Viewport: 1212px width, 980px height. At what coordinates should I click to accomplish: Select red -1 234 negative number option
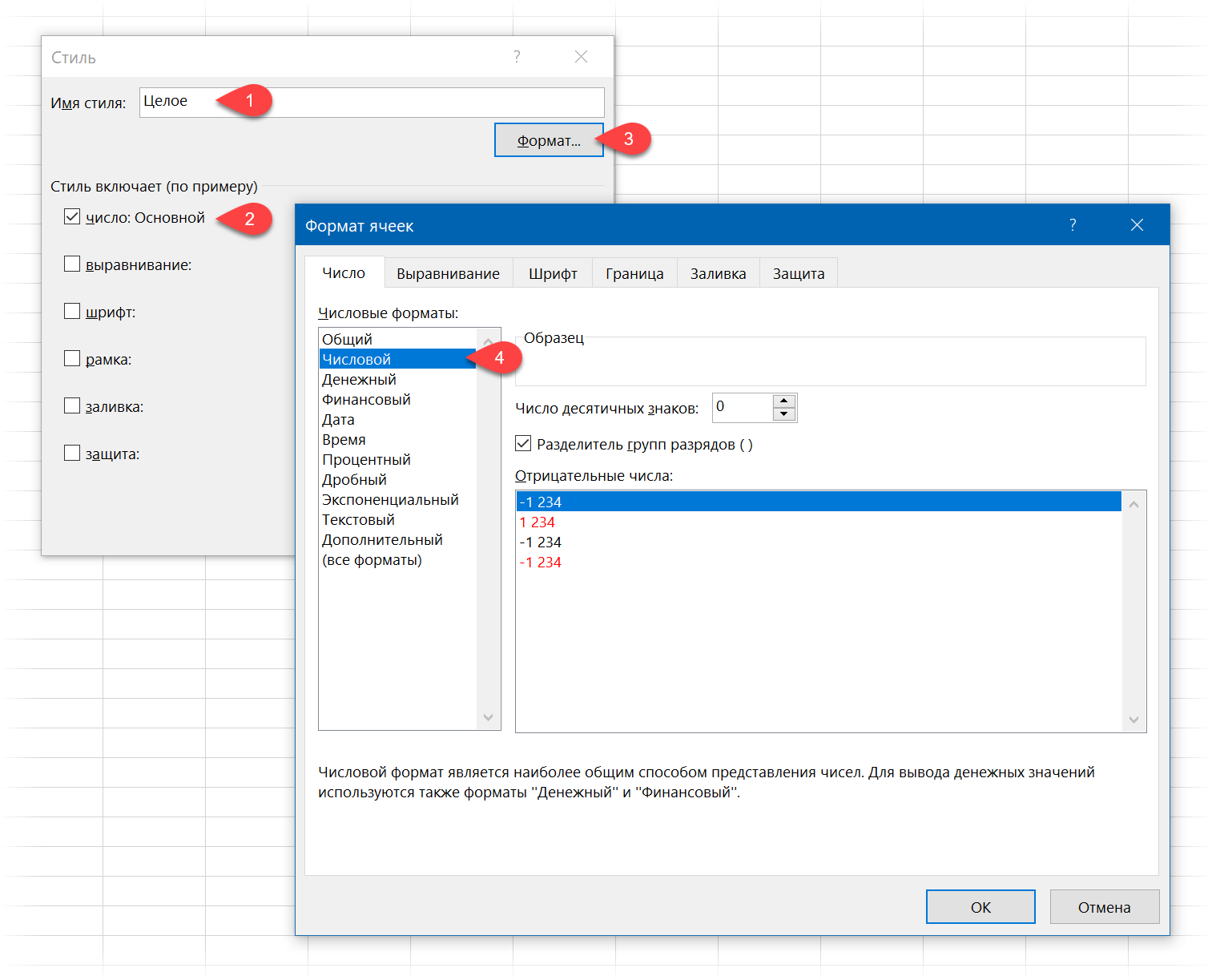pyautogui.click(x=819, y=562)
